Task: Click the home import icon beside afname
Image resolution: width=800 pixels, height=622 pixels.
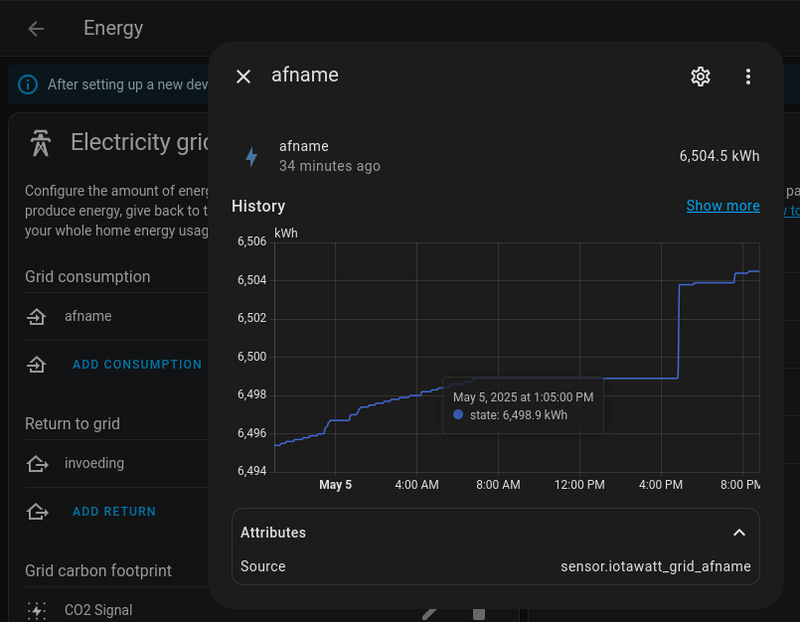Action: tap(37, 317)
